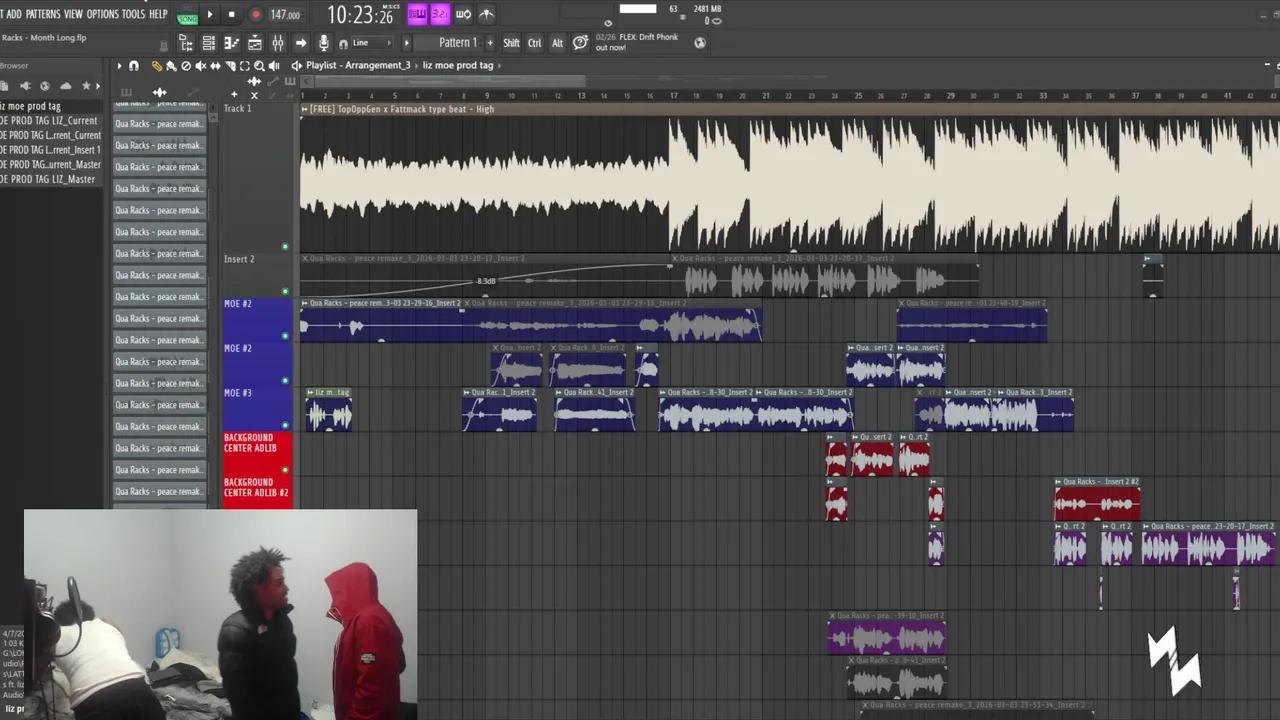
Task: Click the microphone recording icon
Action: point(323,43)
